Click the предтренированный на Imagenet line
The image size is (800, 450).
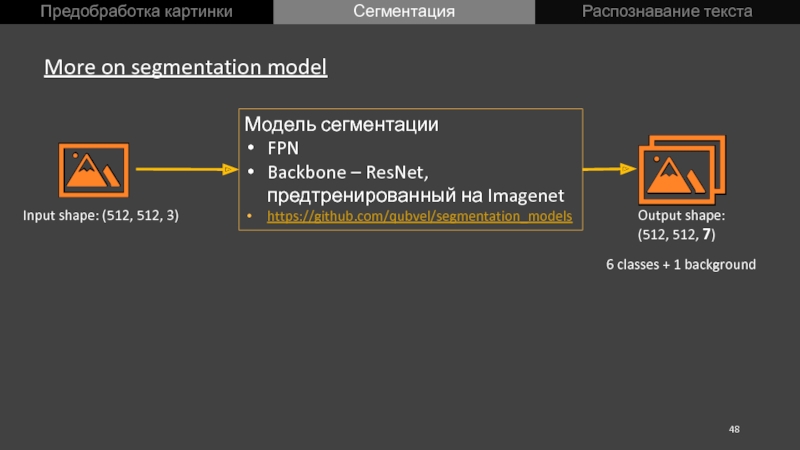[x=415, y=195]
